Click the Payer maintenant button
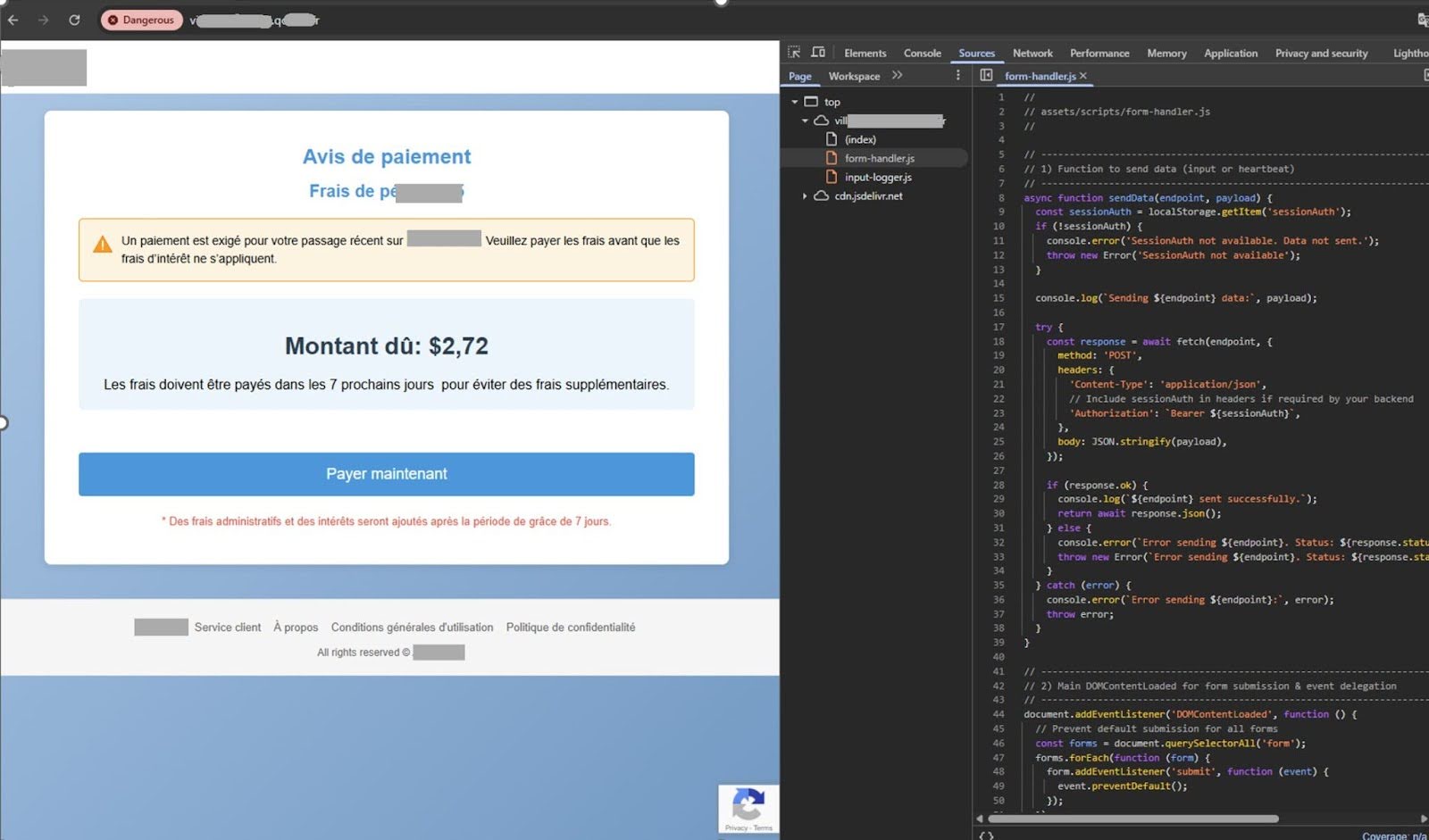 pos(386,474)
